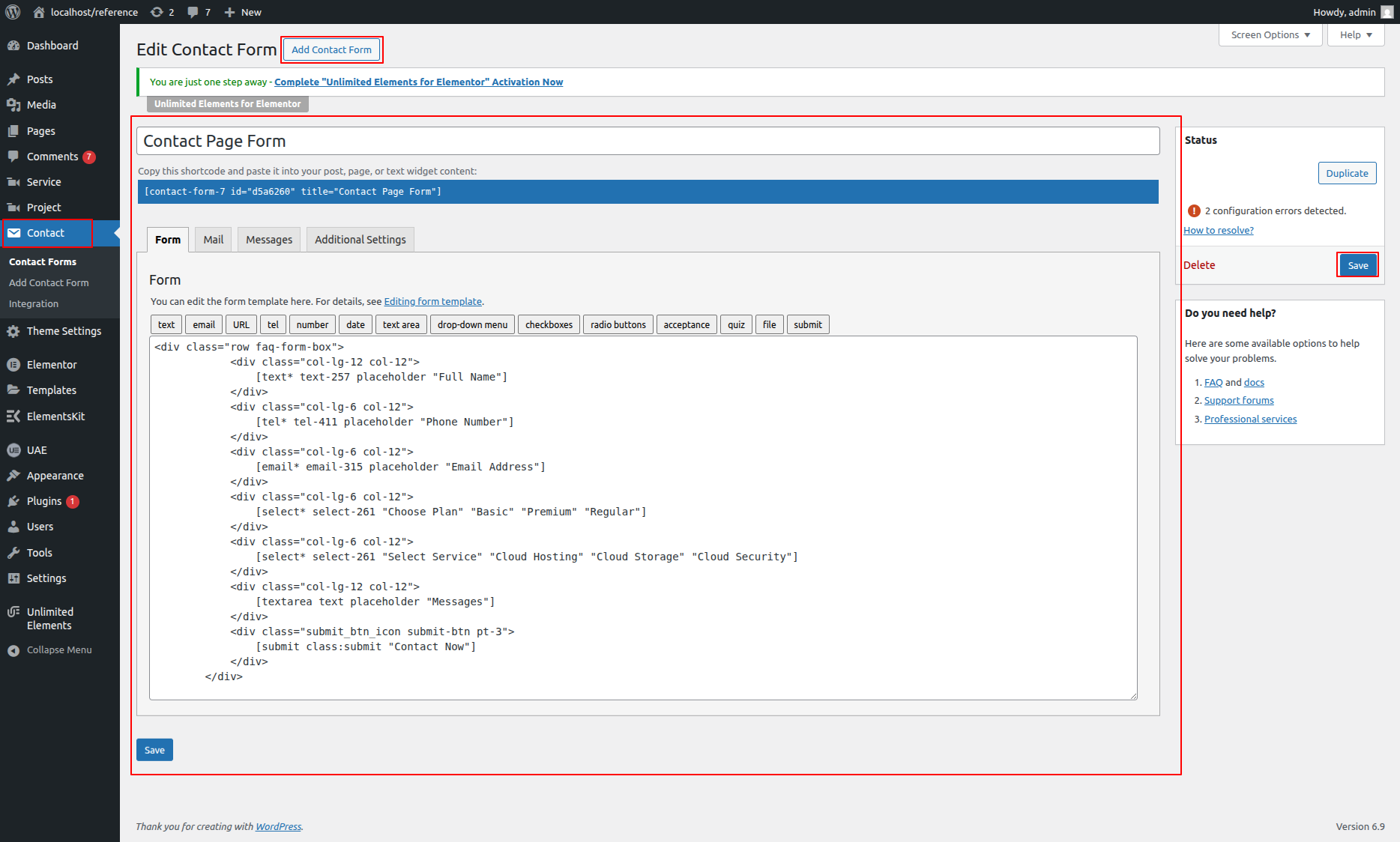Switch to the Mail tab
Image resolution: width=1400 pixels, height=842 pixels.
(214, 240)
